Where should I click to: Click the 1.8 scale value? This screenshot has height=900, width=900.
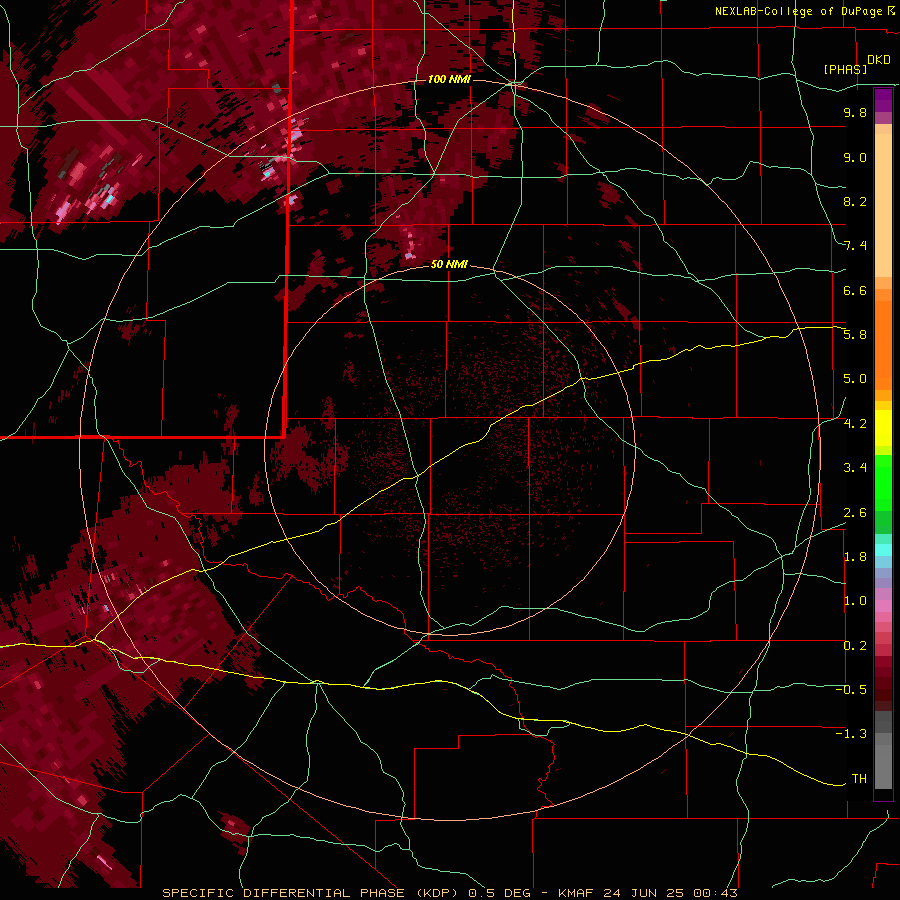(855, 557)
